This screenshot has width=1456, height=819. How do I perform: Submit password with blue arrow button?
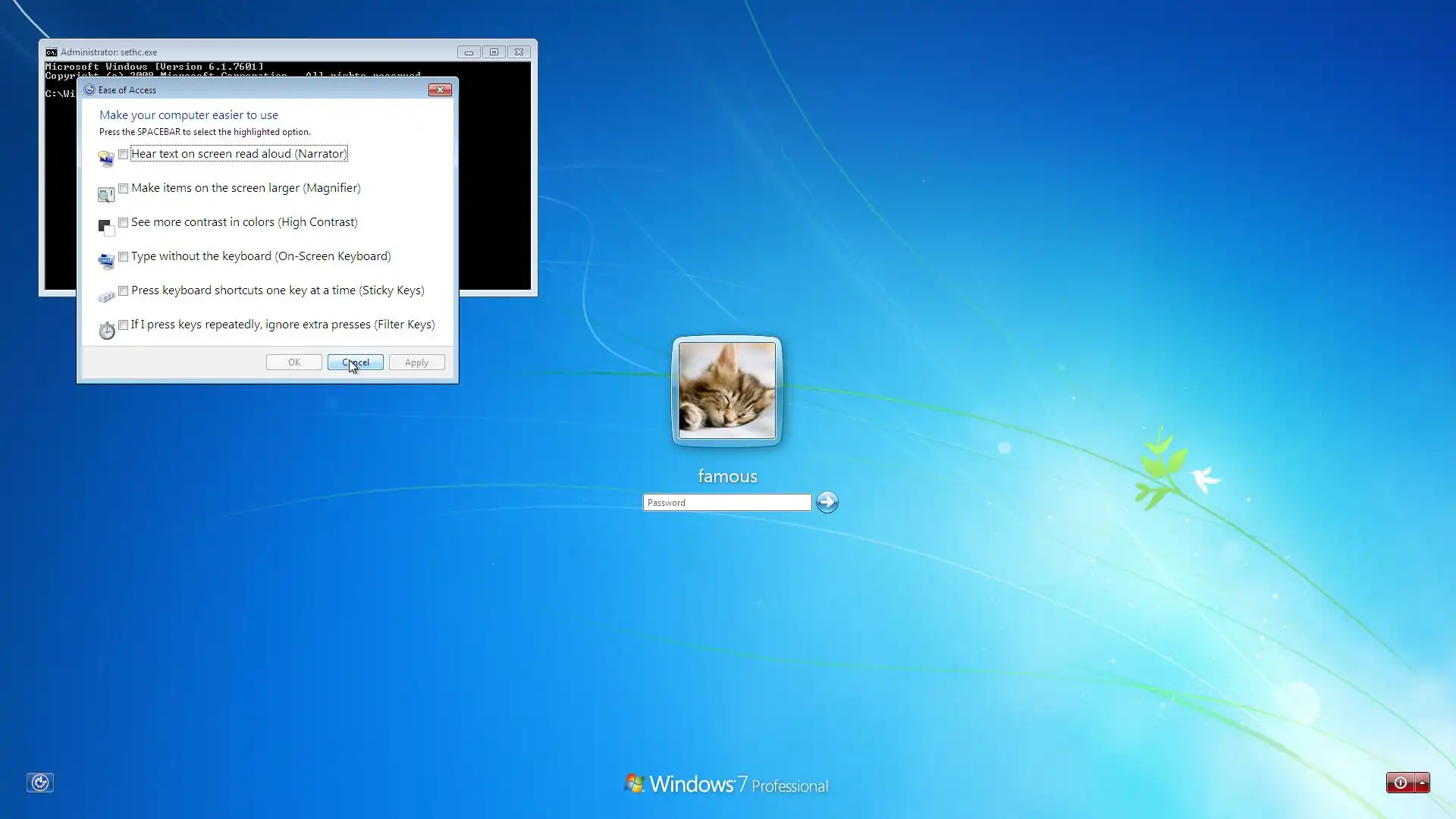coord(827,502)
